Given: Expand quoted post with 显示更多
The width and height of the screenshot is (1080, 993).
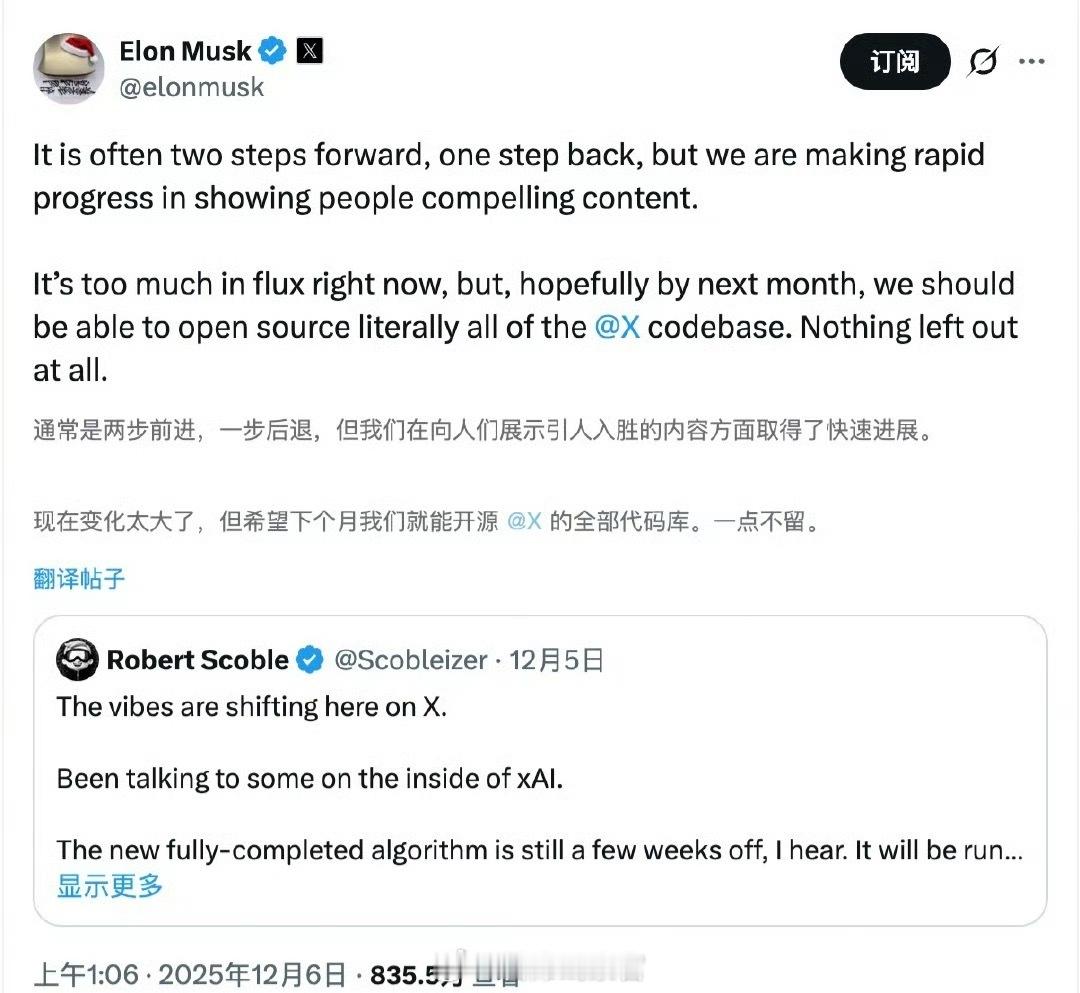Looking at the screenshot, I should (110, 886).
